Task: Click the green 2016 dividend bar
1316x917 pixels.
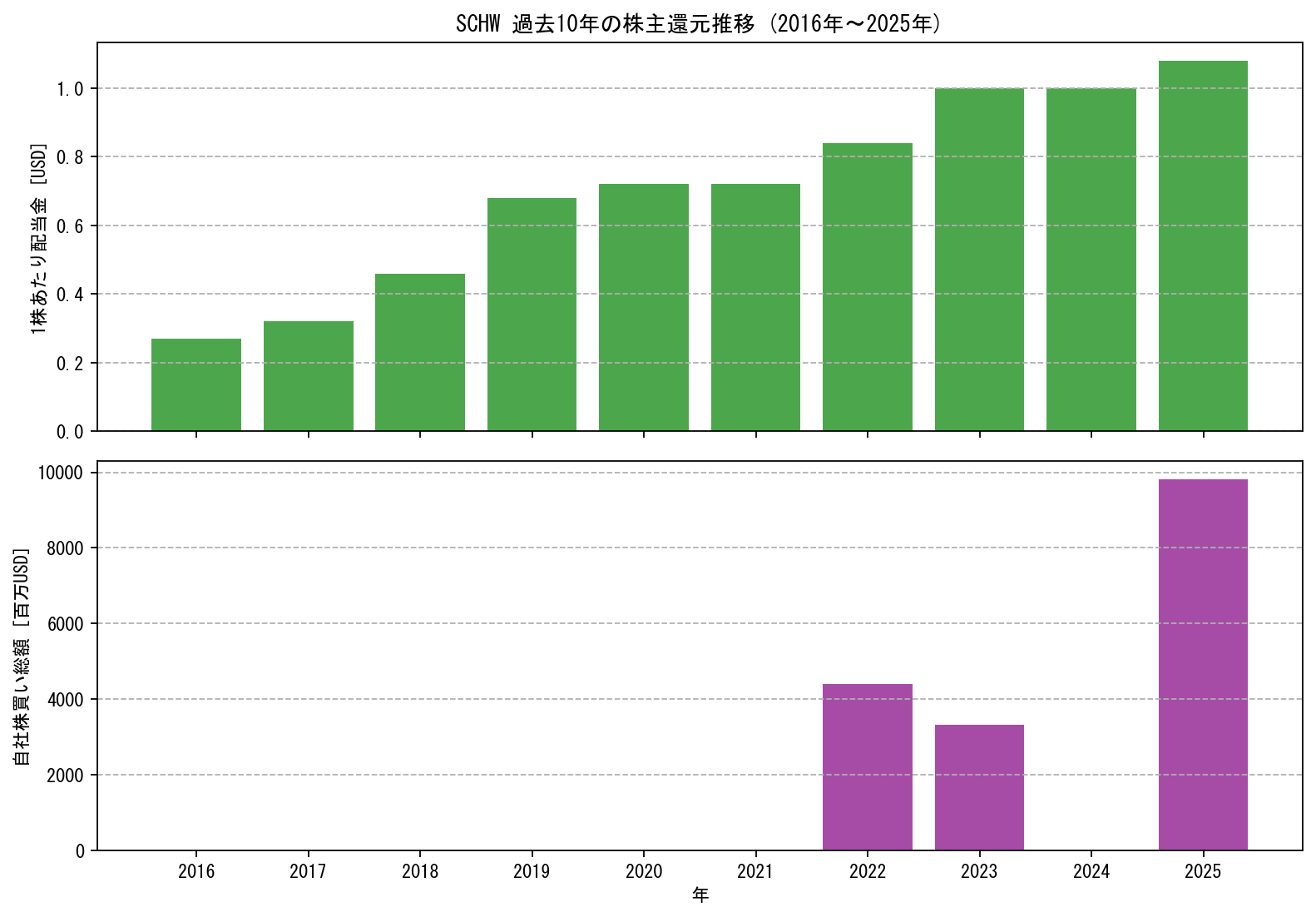Action: pyautogui.click(x=196, y=385)
